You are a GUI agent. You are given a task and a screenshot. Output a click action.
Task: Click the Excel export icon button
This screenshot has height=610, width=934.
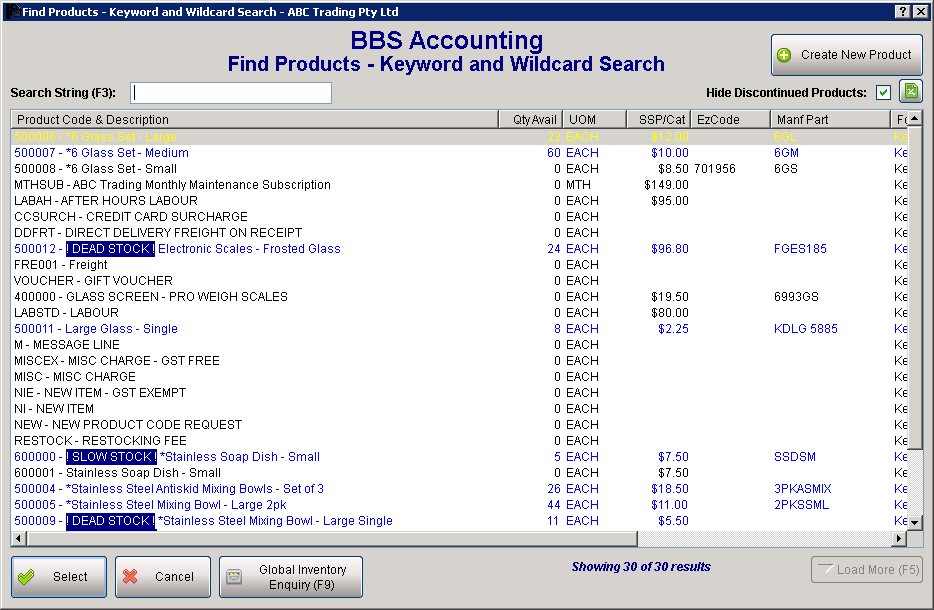pos(910,92)
